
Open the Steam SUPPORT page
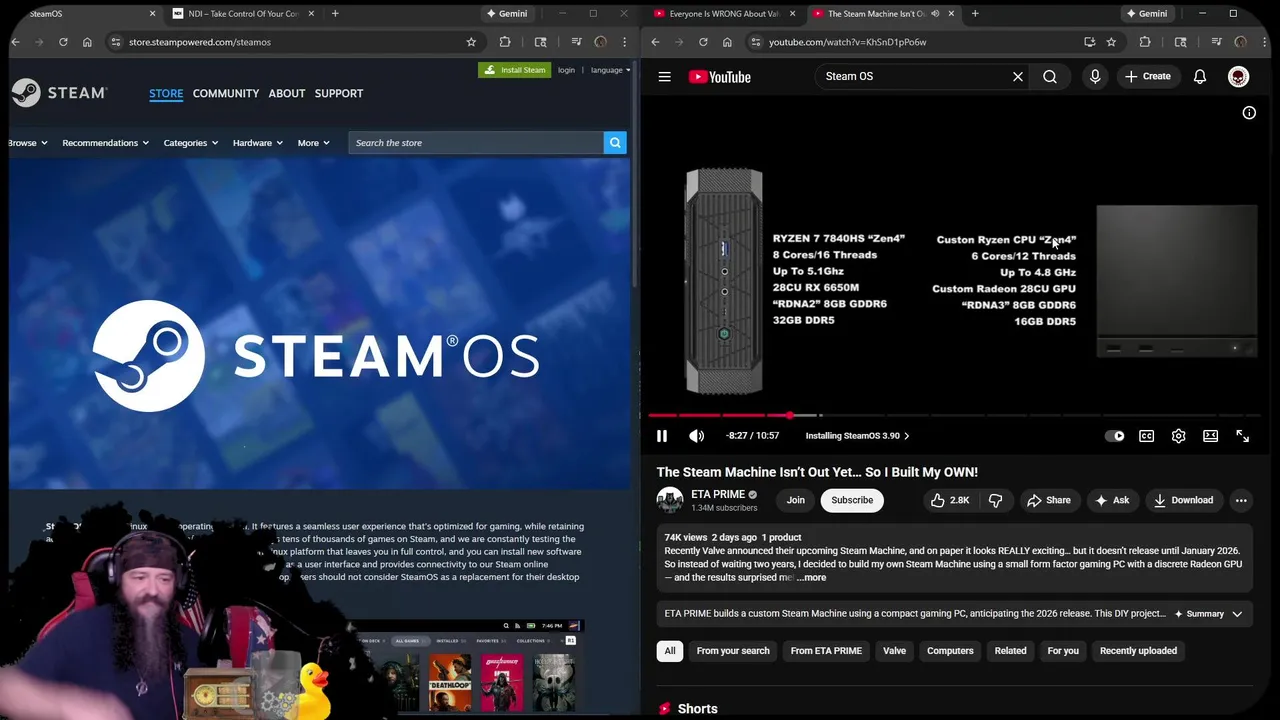click(339, 93)
